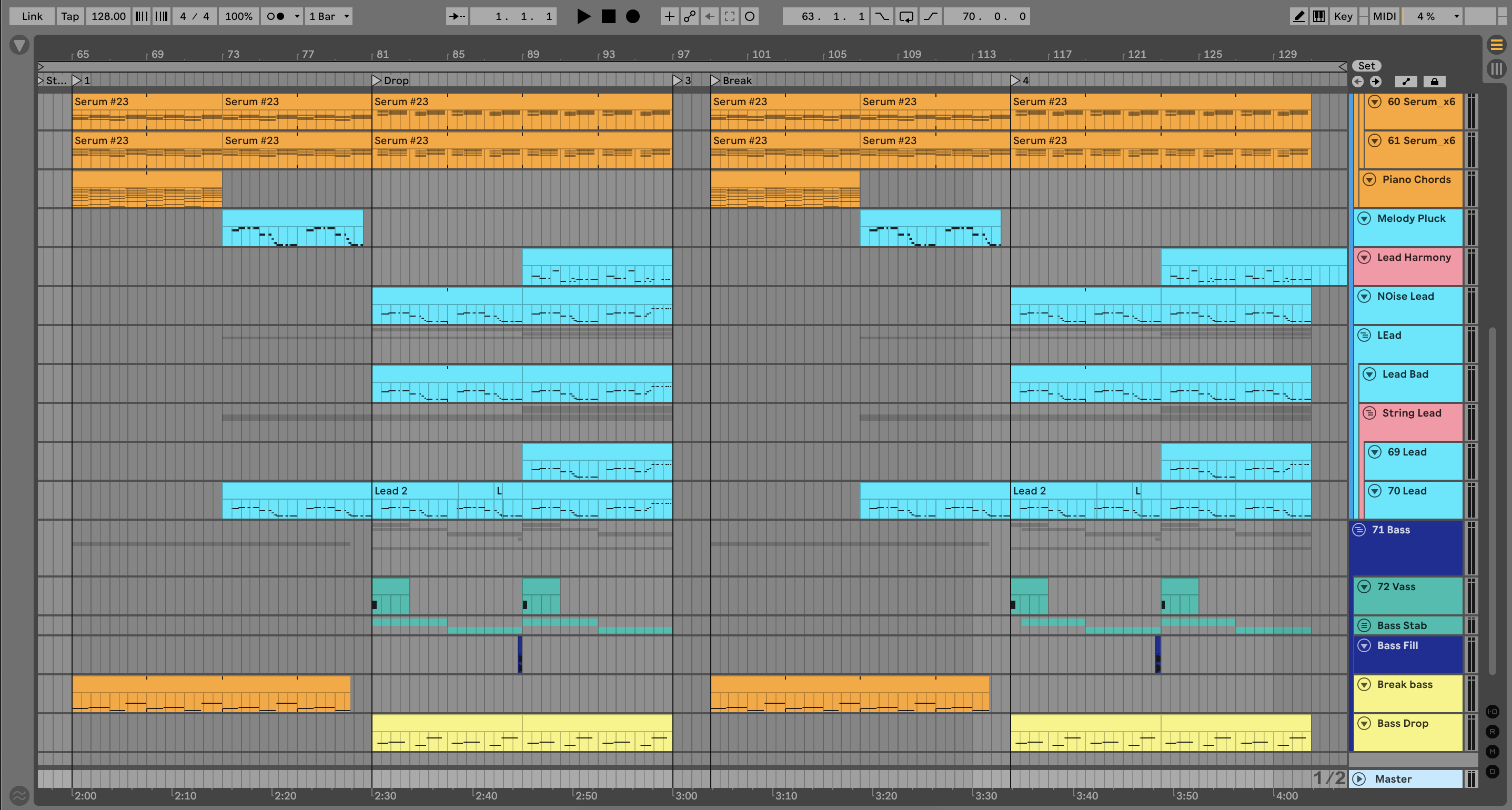Screen dimensions: 1512x810
Task: Click the Lock Envelopes padlock icon
Action: click(x=1434, y=82)
